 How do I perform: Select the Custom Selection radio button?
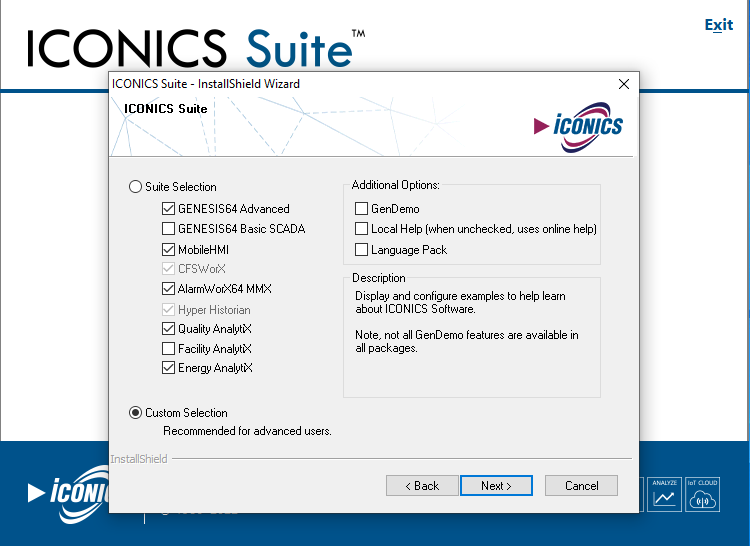[x=135, y=413]
